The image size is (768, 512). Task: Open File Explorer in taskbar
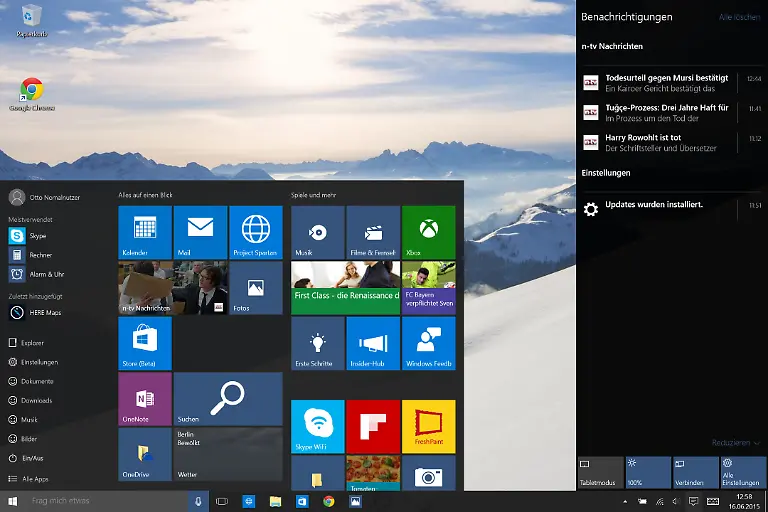(x=275, y=501)
